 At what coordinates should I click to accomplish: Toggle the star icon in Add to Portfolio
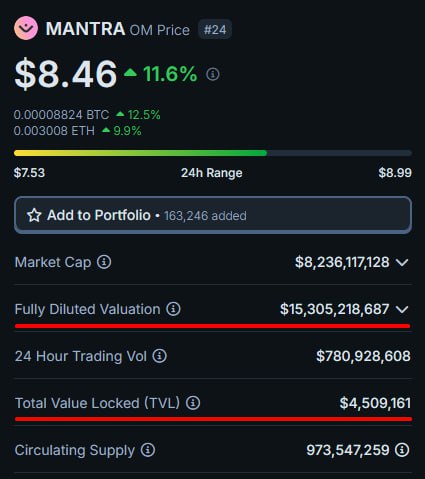(x=34, y=215)
